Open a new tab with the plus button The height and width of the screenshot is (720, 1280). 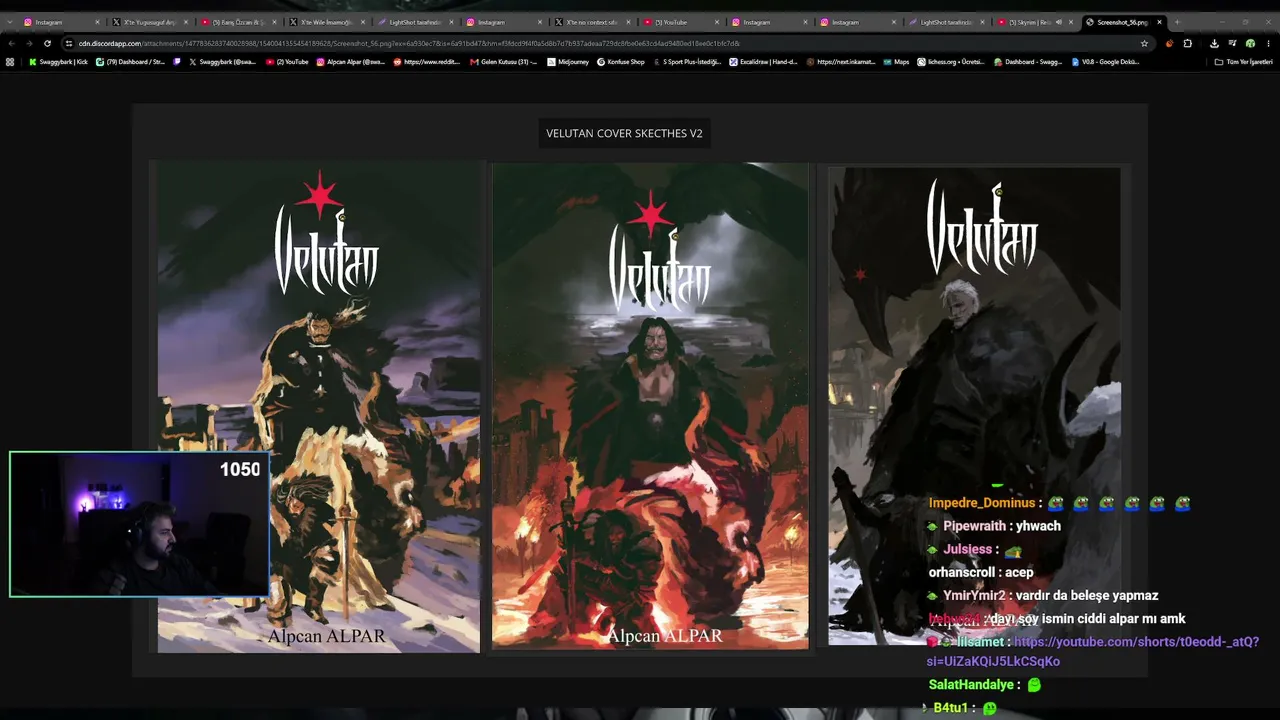tap(1176, 22)
